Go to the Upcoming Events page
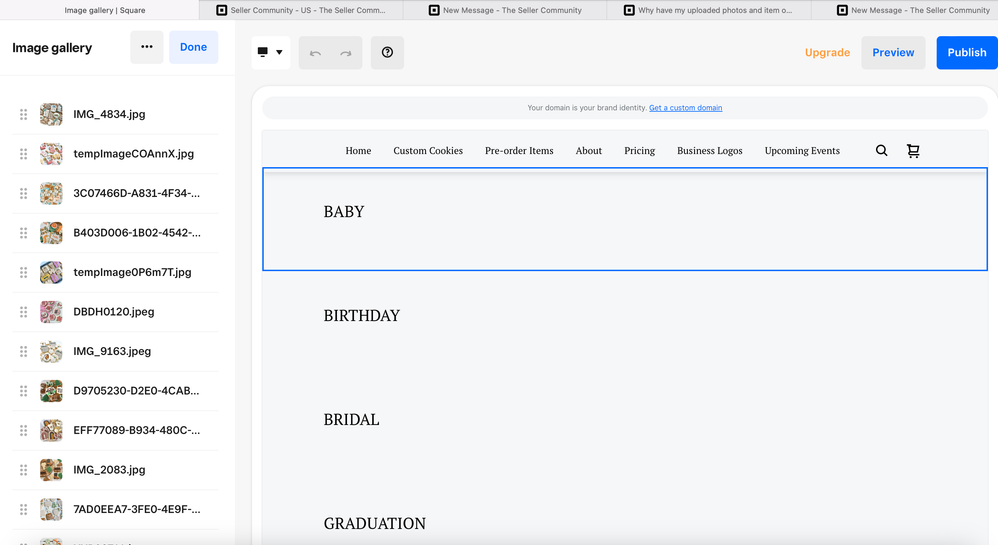This screenshot has width=998, height=545. tap(802, 151)
